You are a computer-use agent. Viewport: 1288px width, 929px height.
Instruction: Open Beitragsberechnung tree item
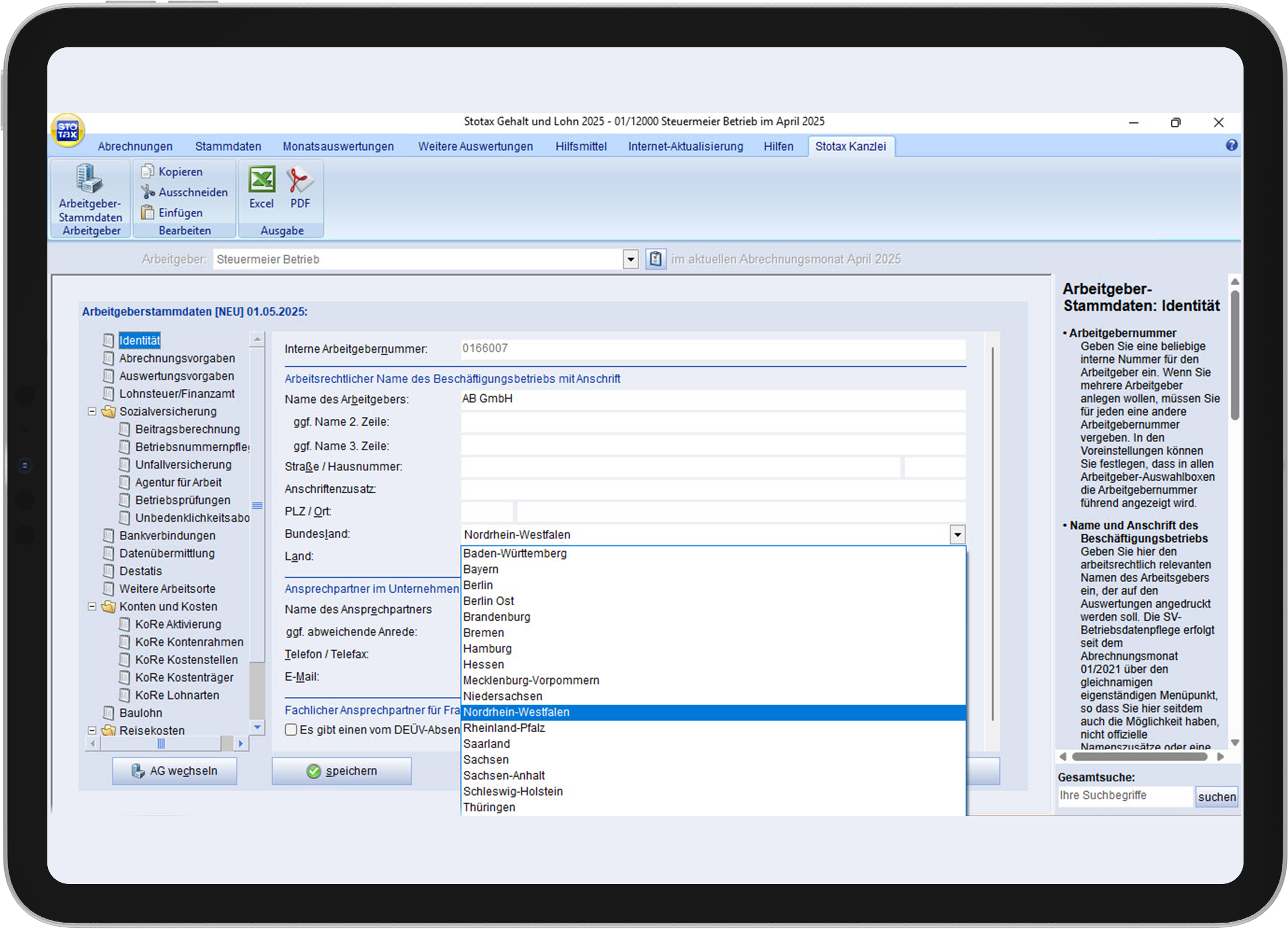click(x=187, y=429)
